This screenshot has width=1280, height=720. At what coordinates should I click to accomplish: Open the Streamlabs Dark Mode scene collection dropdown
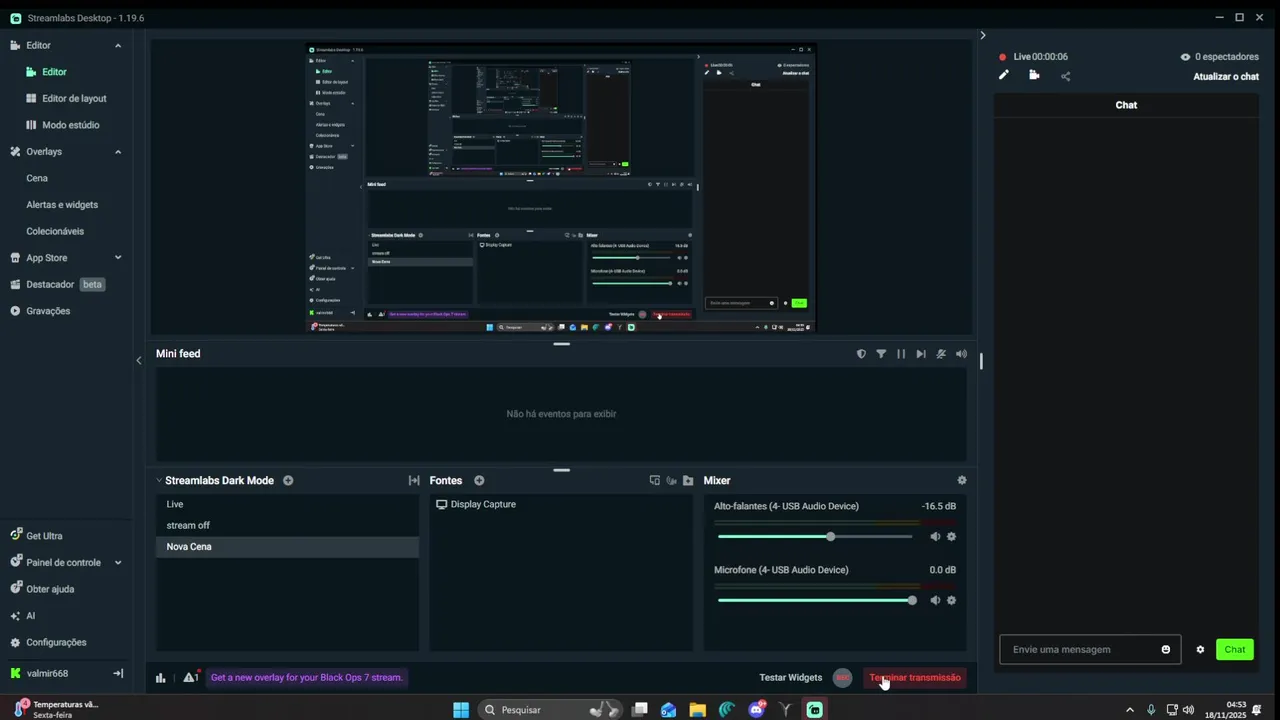click(214, 480)
